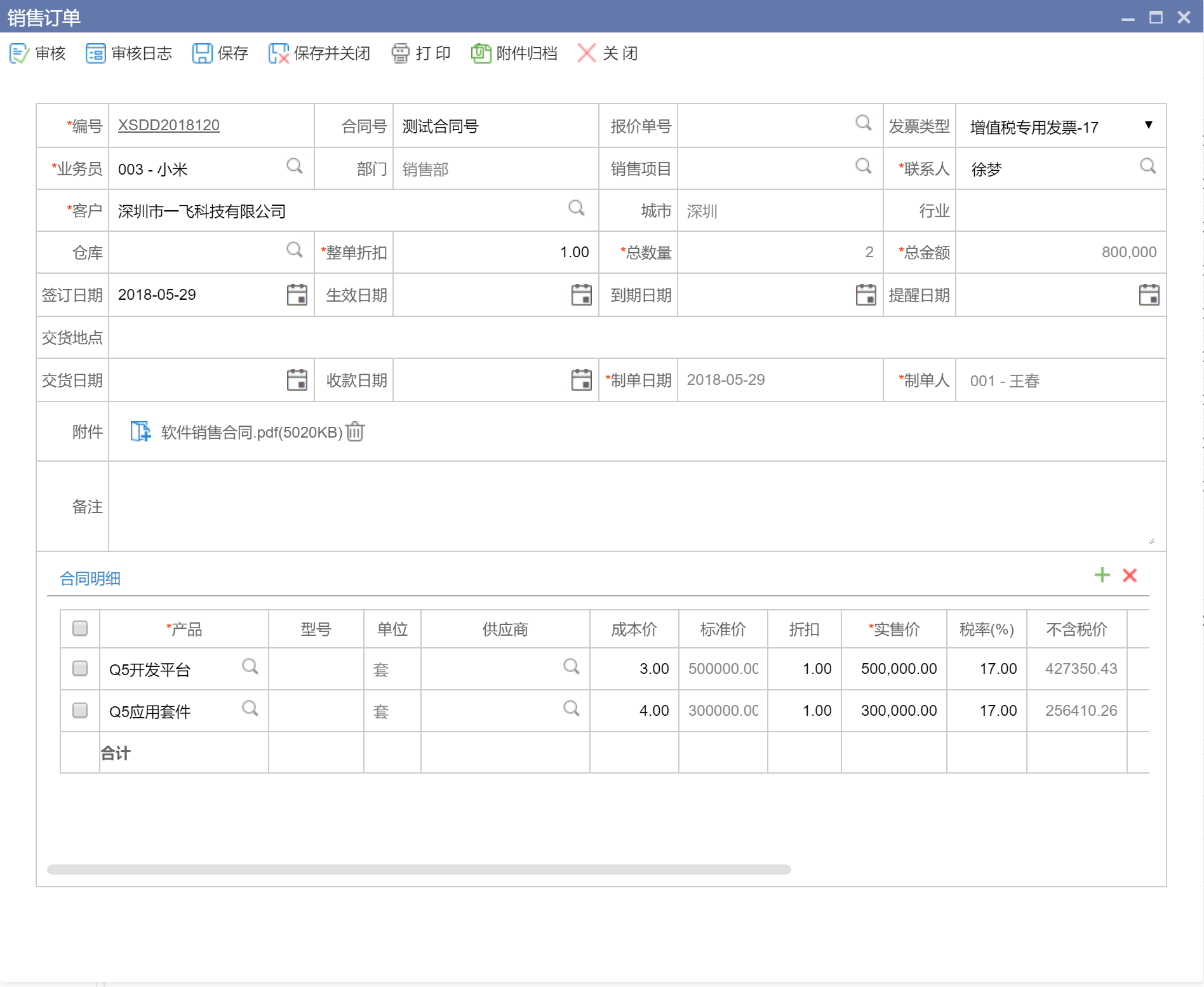Click 税率 cell in Q5开发平台 row

[987, 669]
